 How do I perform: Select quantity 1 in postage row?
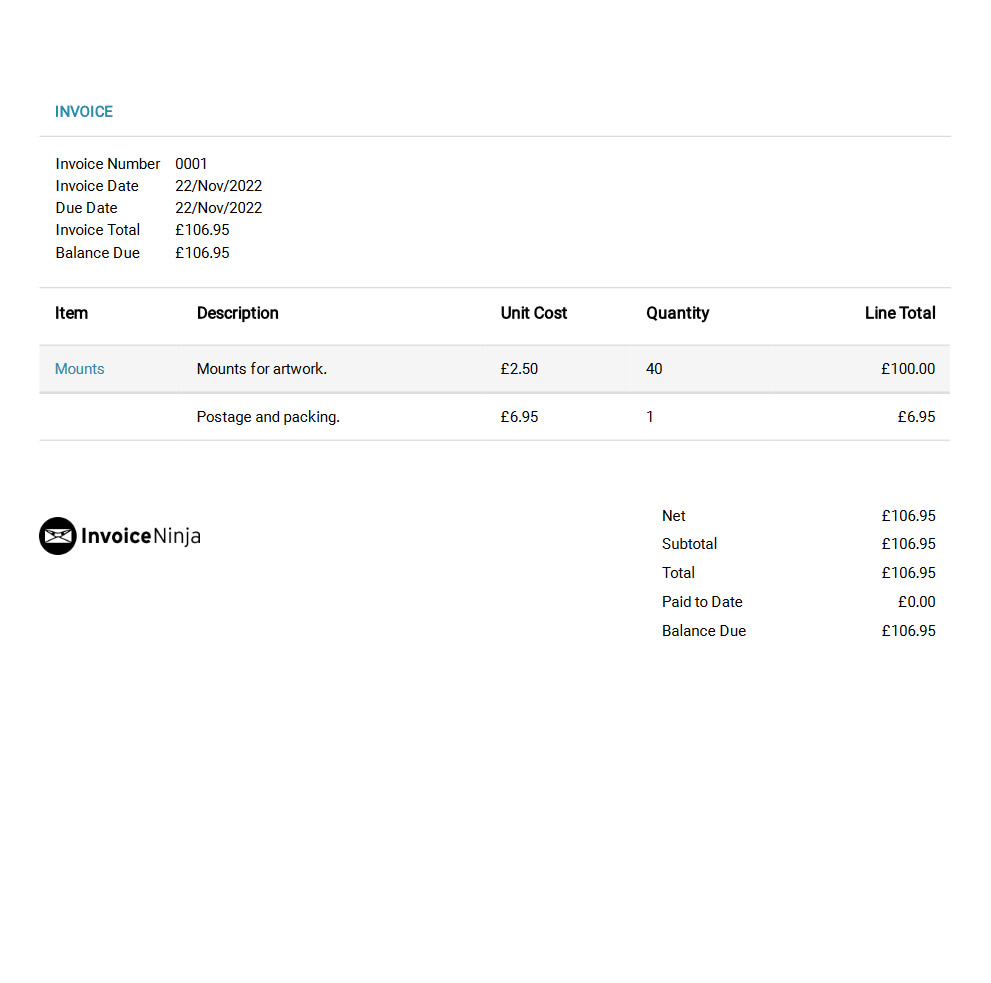click(x=650, y=417)
